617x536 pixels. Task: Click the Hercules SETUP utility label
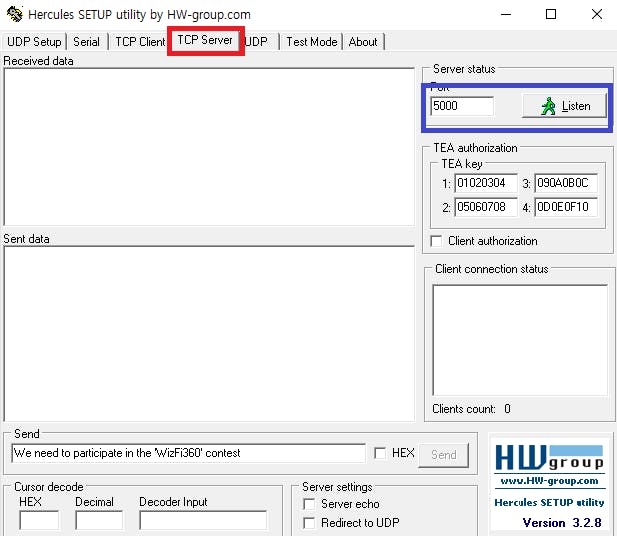click(549, 503)
